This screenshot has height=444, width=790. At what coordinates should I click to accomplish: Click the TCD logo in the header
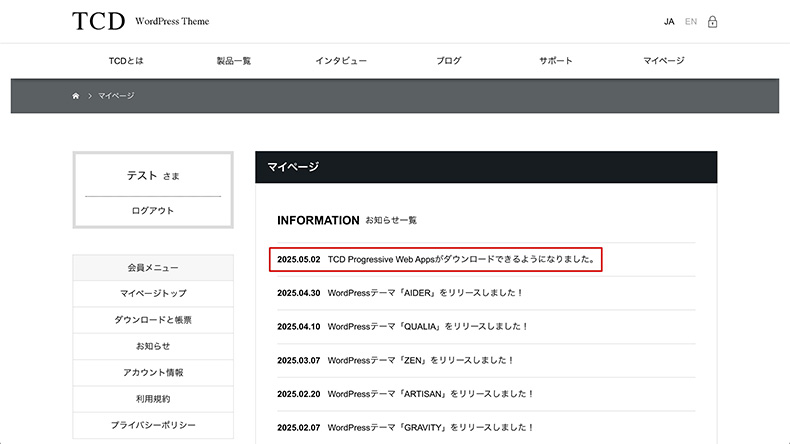pos(99,21)
